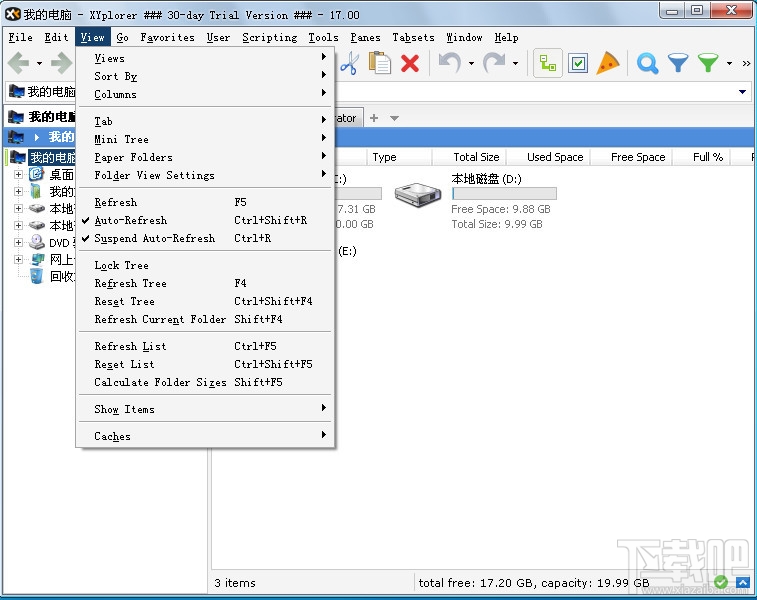This screenshot has height=600, width=757.
Task: Select Refresh Current Folder item
Action: pyautogui.click(x=205, y=319)
